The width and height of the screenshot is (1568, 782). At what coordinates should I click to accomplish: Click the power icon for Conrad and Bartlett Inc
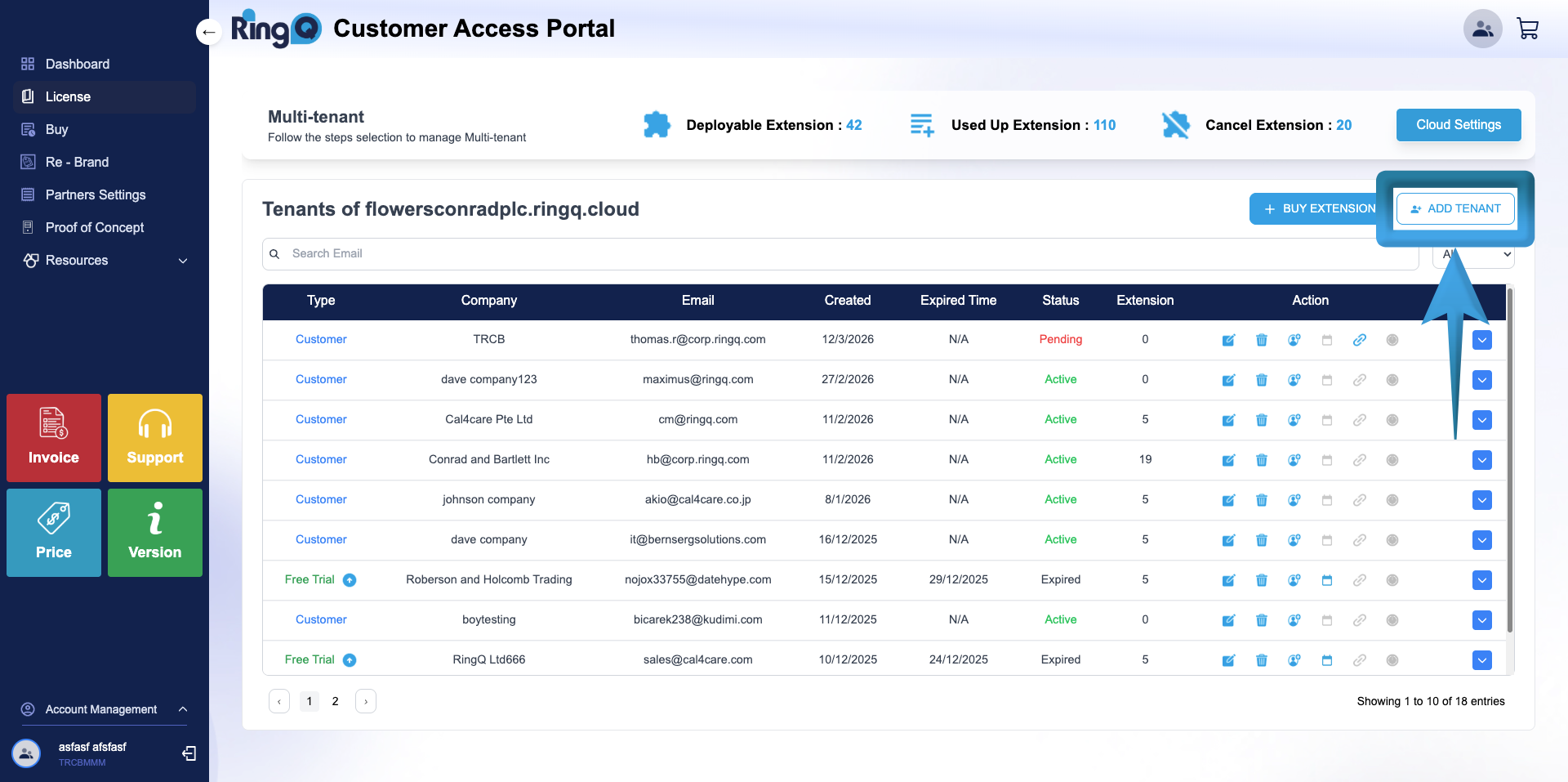coord(1392,460)
